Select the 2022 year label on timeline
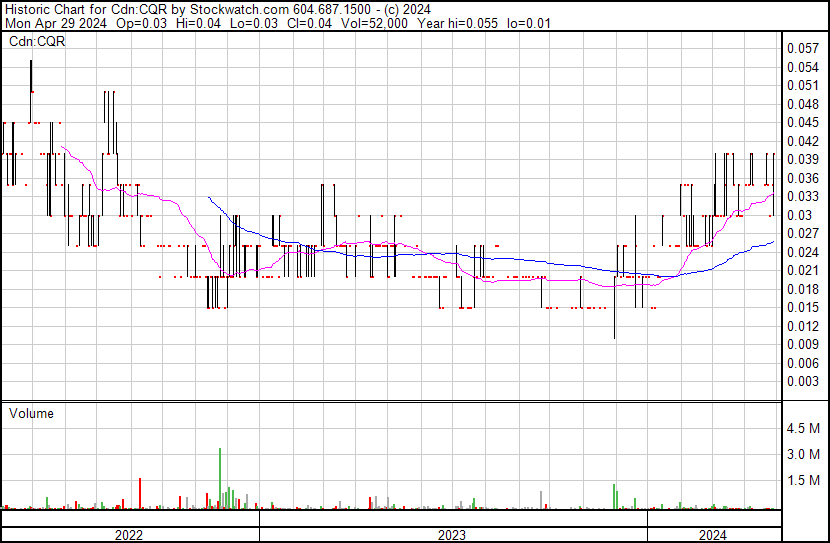 point(129,535)
